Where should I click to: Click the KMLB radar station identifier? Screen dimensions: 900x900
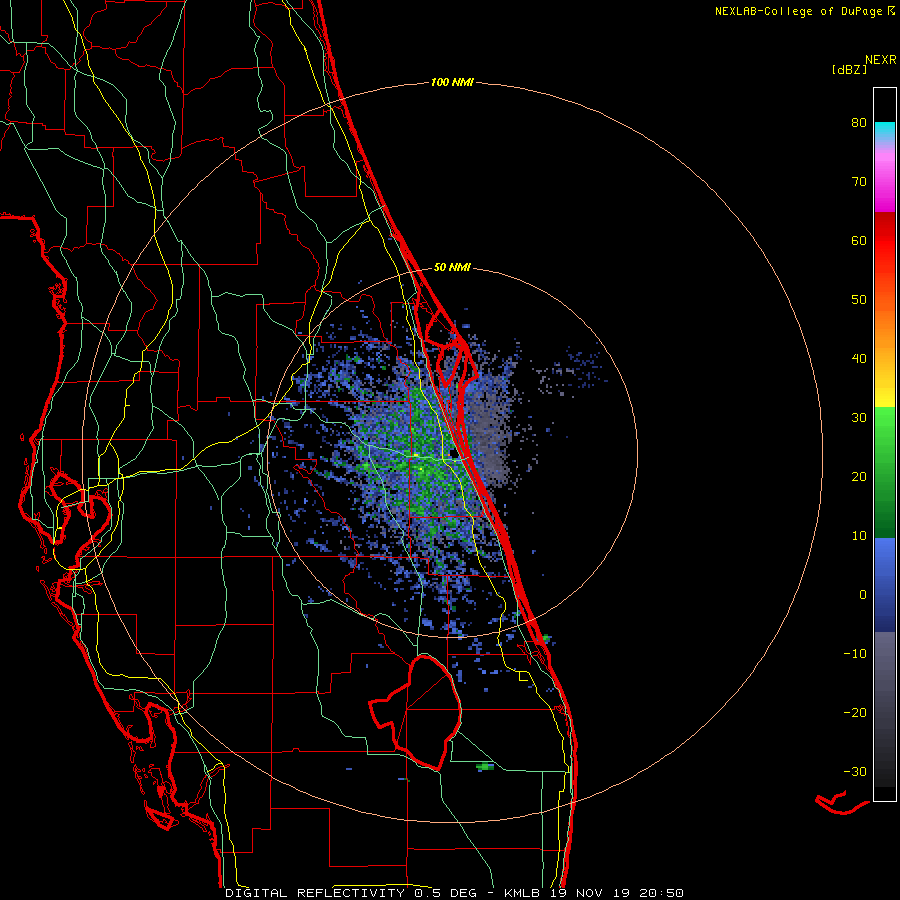522,893
